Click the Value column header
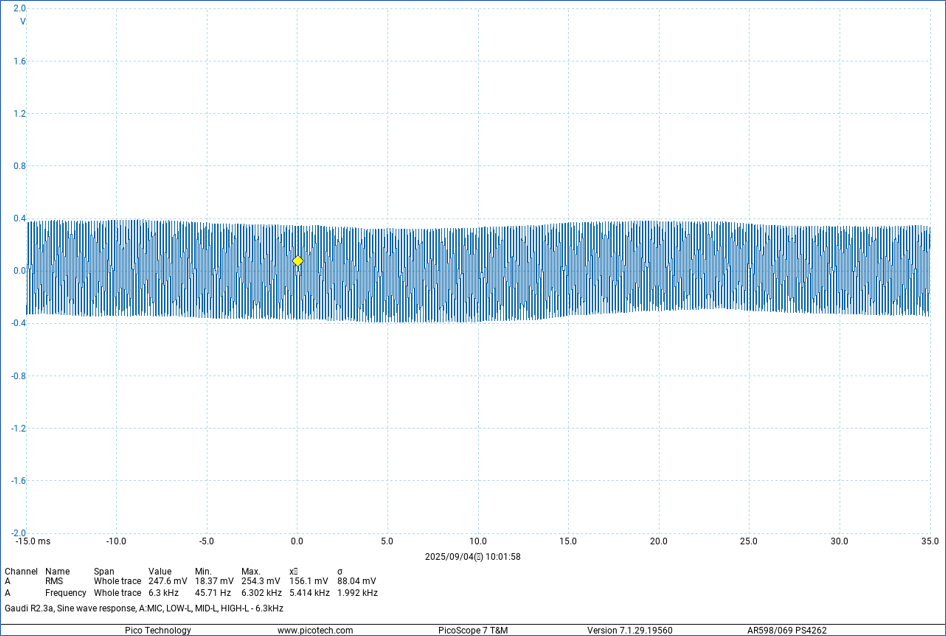 (x=160, y=571)
